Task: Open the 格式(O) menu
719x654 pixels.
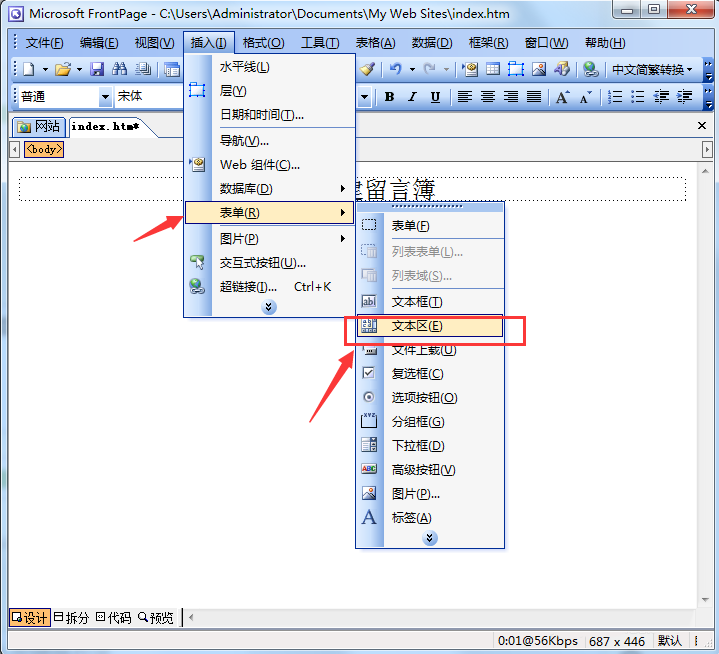Action: click(x=263, y=43)
